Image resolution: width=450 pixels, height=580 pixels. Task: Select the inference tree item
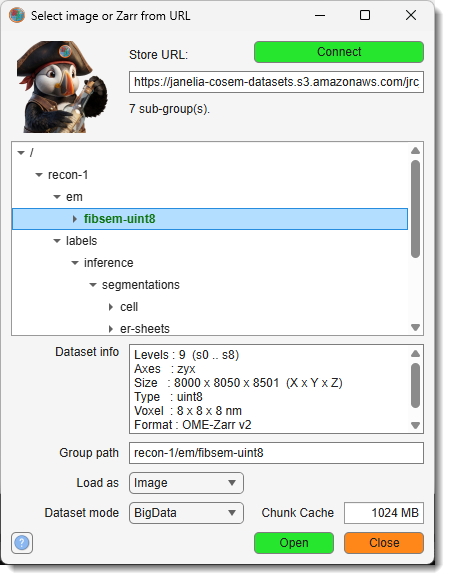pos(109,263)
